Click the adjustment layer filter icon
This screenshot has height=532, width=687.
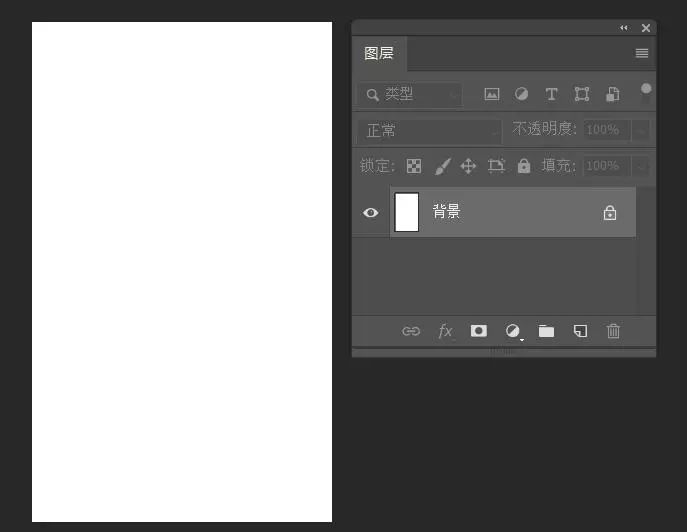point(521,94)
